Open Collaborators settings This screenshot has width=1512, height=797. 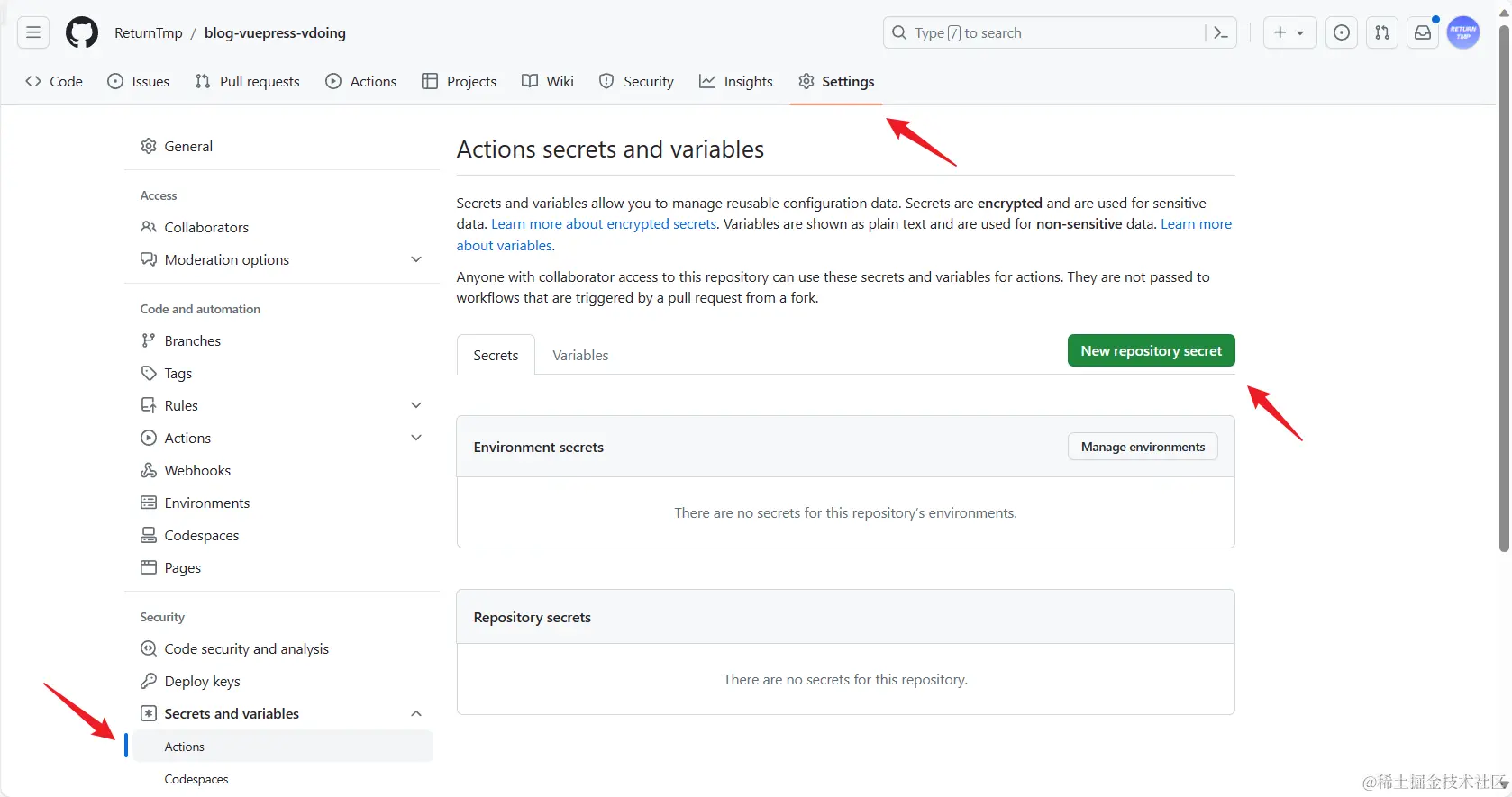pos(282,227)
